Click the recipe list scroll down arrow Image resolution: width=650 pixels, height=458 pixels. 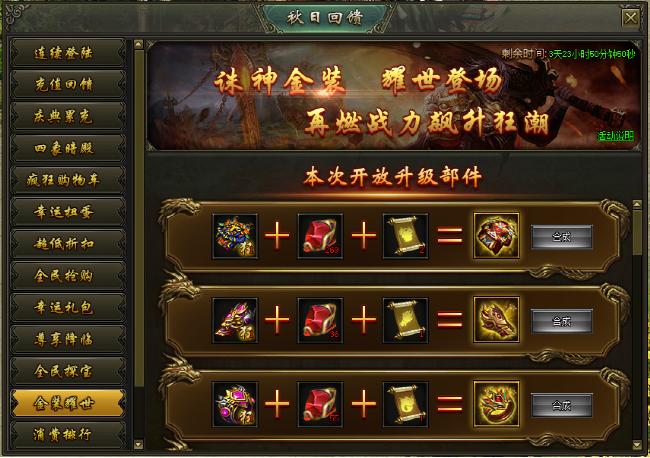click(x=637, y=445)
